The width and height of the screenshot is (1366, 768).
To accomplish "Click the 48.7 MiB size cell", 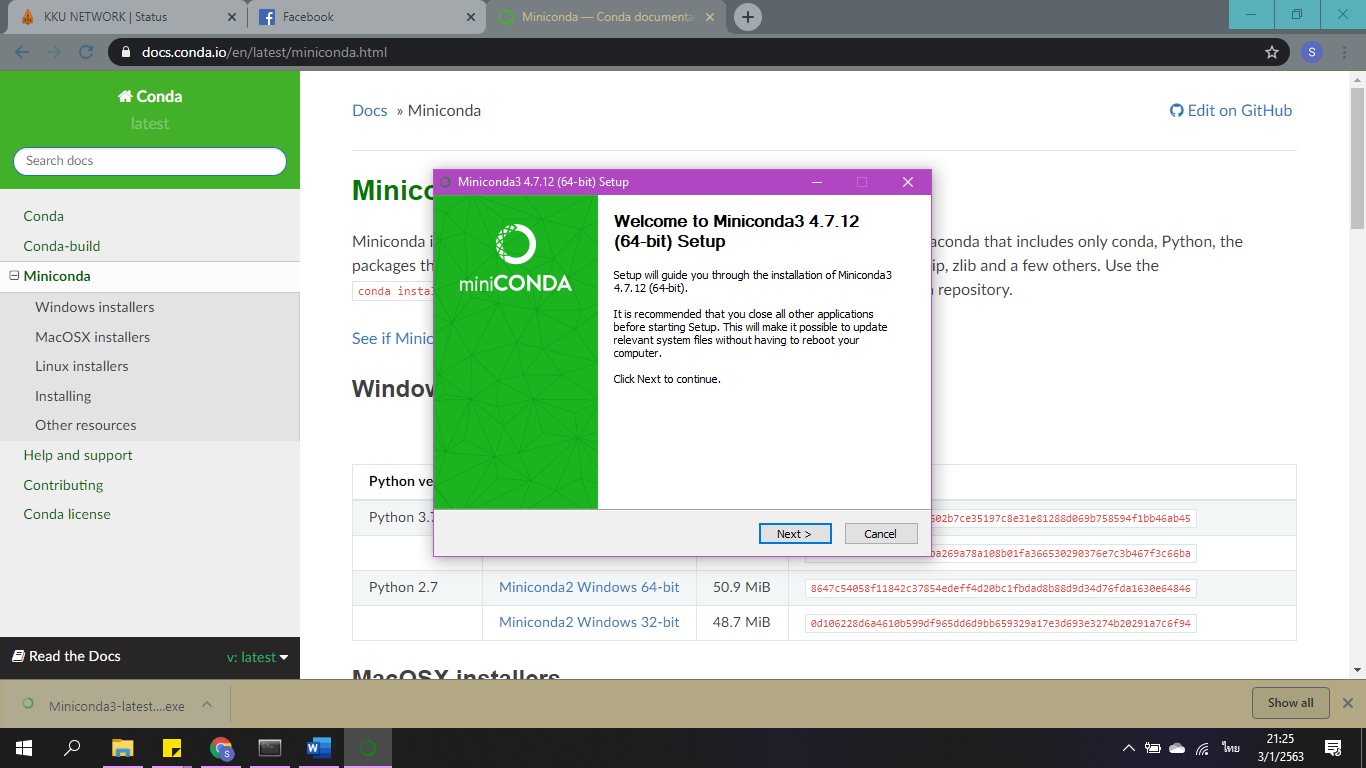I will (742, 622).
